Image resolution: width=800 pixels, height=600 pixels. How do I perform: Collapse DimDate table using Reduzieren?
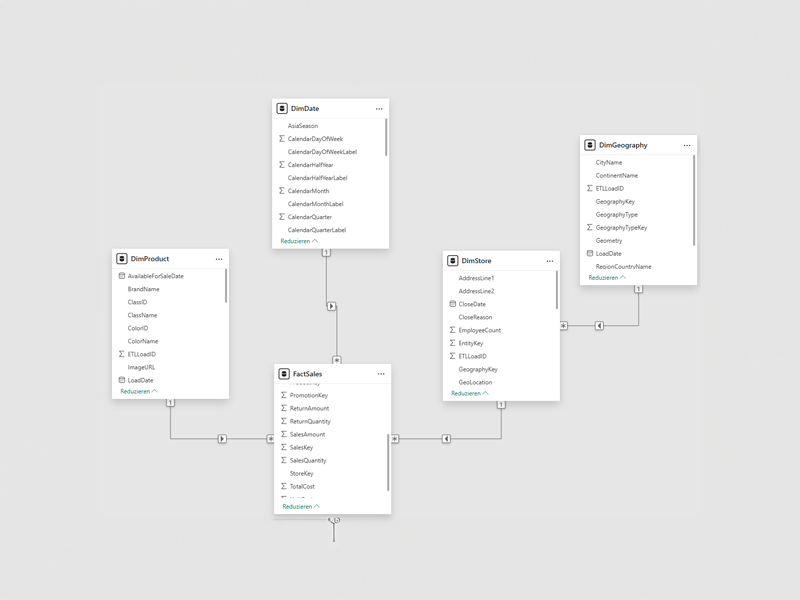pyautogui.click(x=299, y=241)
